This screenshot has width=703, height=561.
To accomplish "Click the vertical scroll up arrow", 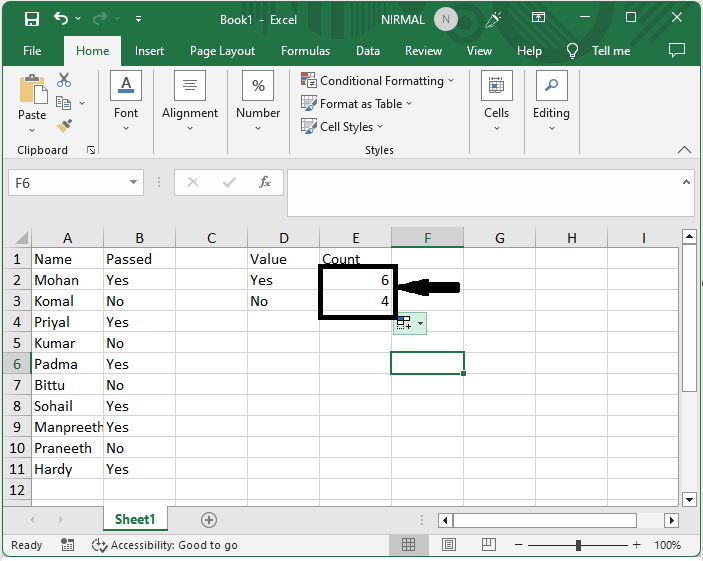I will click(x=689, y=236).
